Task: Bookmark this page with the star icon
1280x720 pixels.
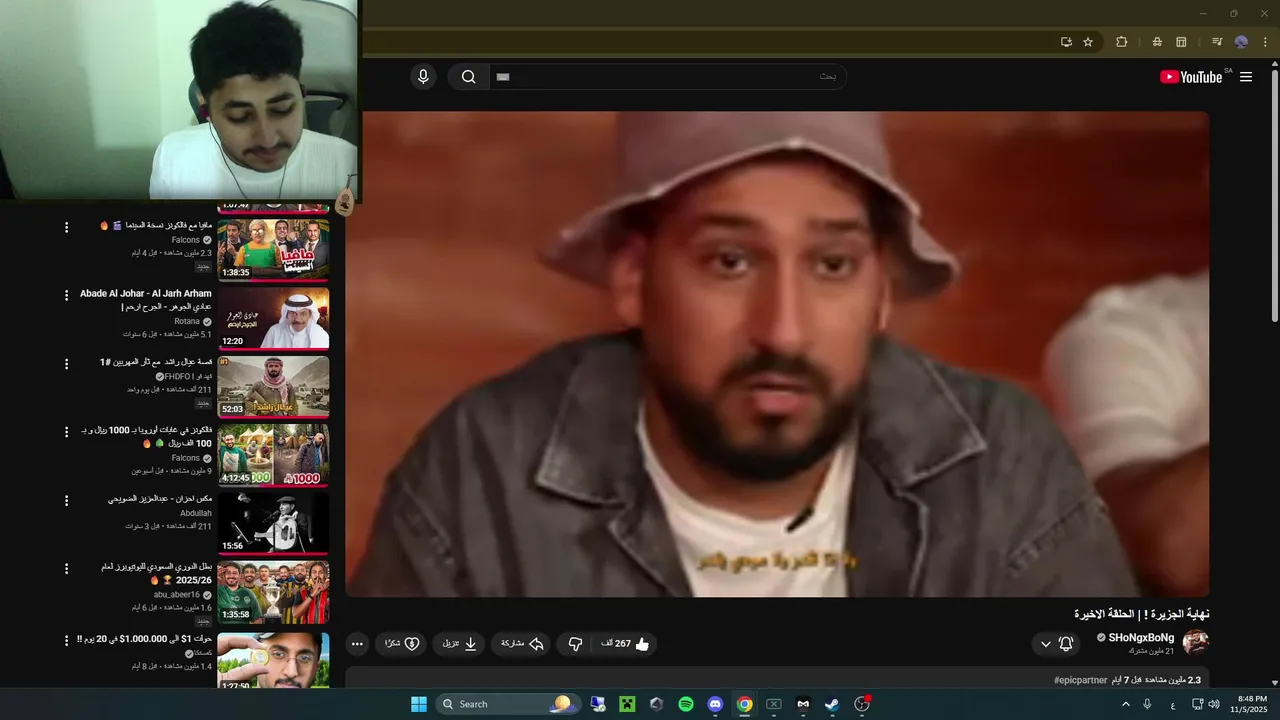Action: click(1088, 42)
